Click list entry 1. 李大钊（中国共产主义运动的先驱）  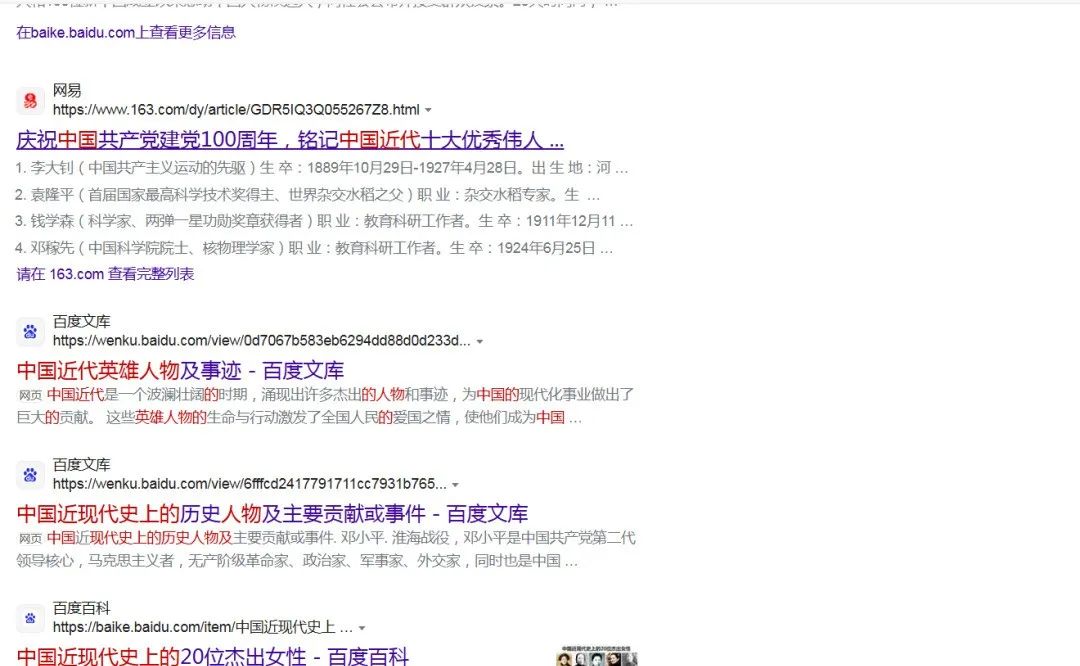coord(321,168)
